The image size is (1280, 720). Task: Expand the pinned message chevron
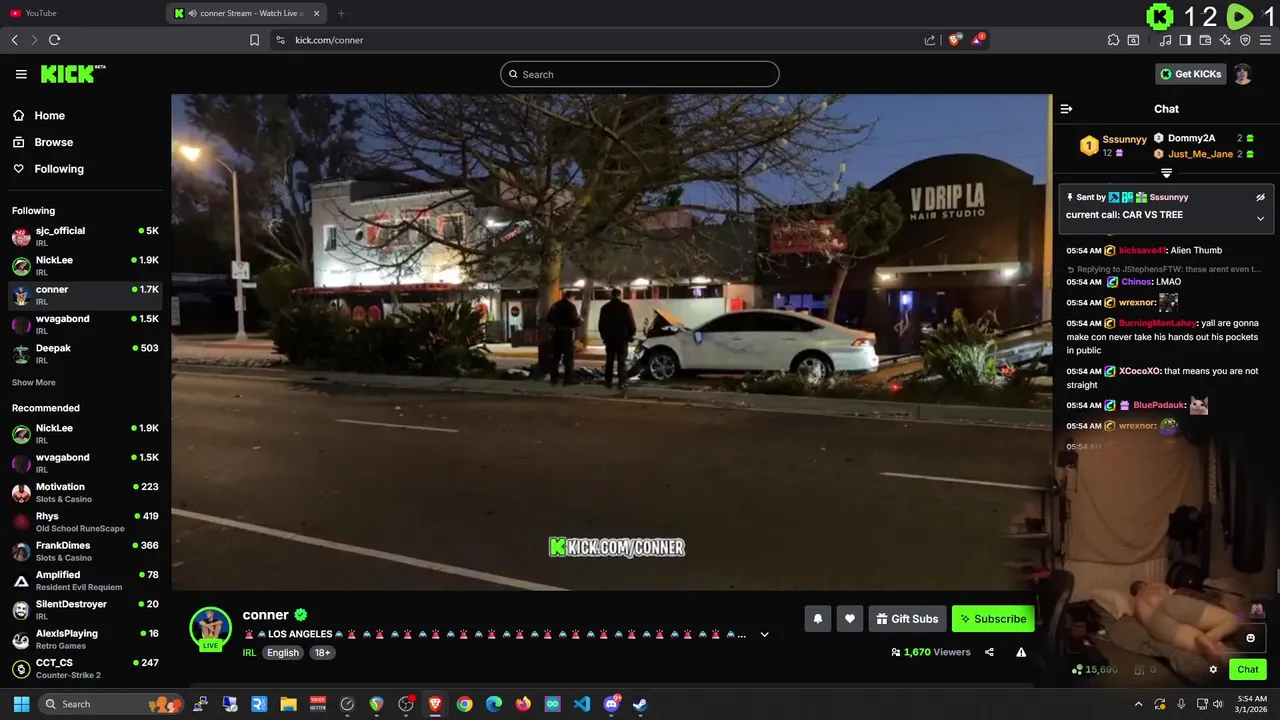[1260, 218]
